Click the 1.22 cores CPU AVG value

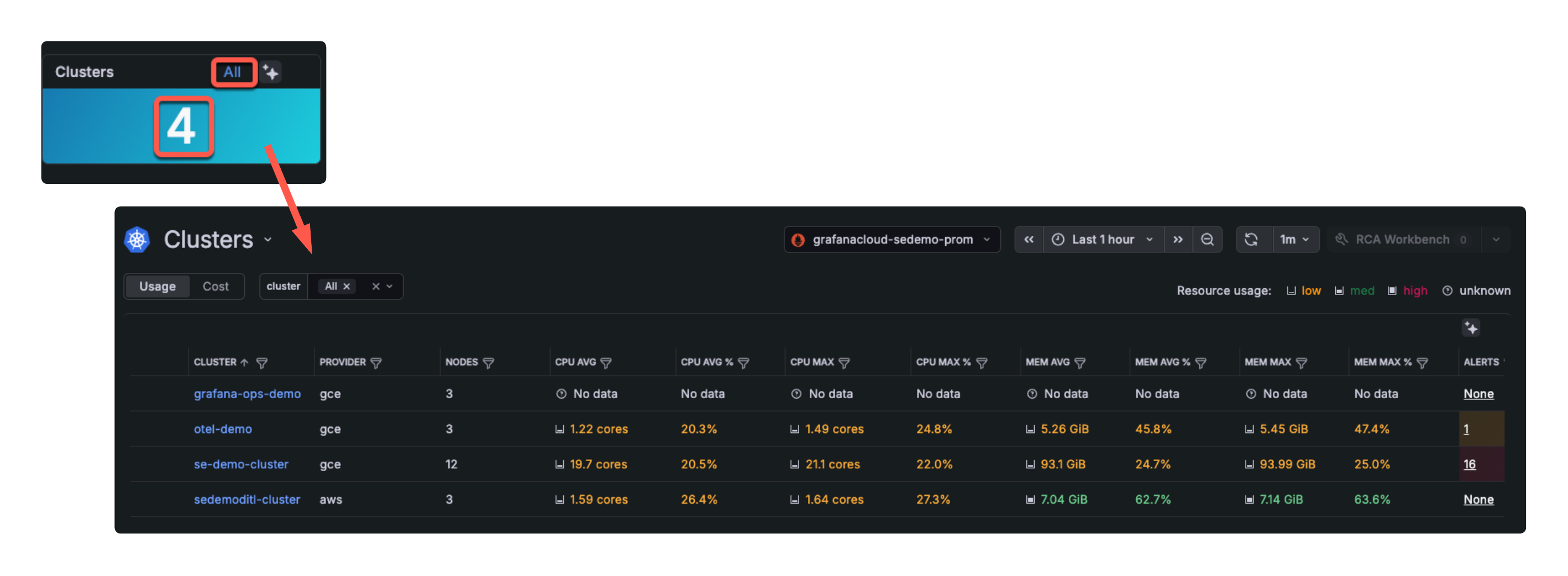tap(599, 429)
